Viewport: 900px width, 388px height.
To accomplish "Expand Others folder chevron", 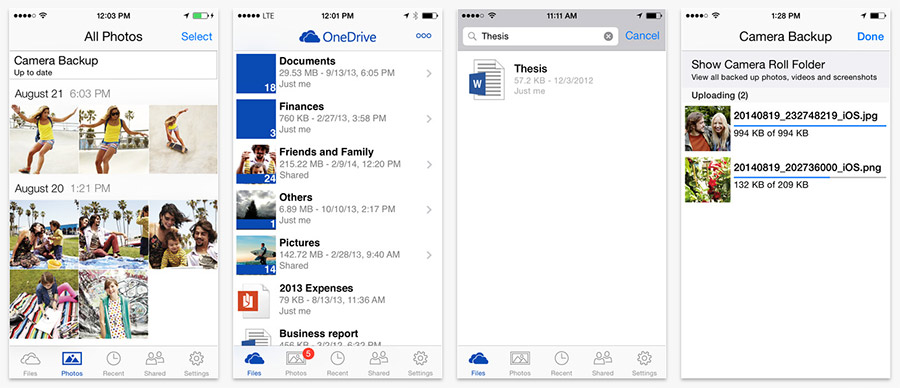I will click(x=429, y=210).
